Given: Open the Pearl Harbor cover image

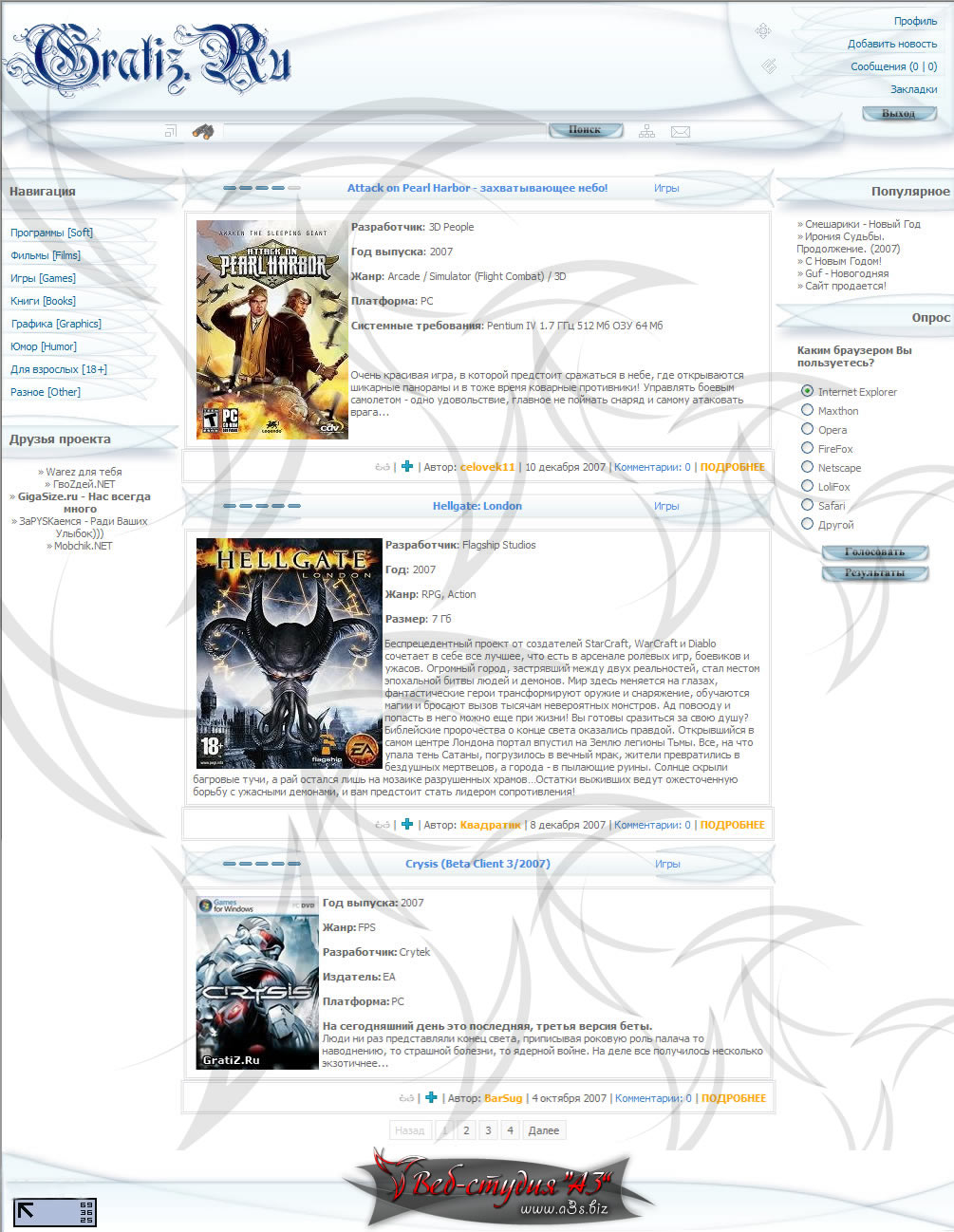Looking at the screenshot, I should (x=272, y=330).
